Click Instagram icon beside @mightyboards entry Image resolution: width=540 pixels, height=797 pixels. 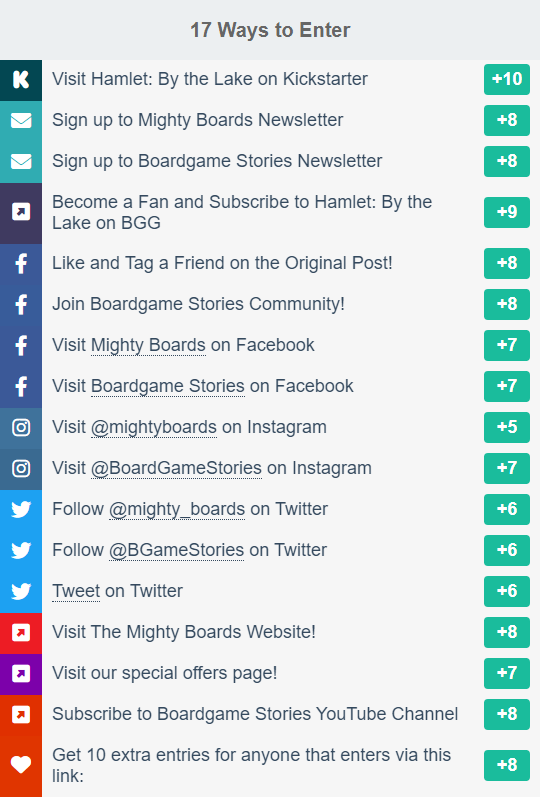pos(21,427)
